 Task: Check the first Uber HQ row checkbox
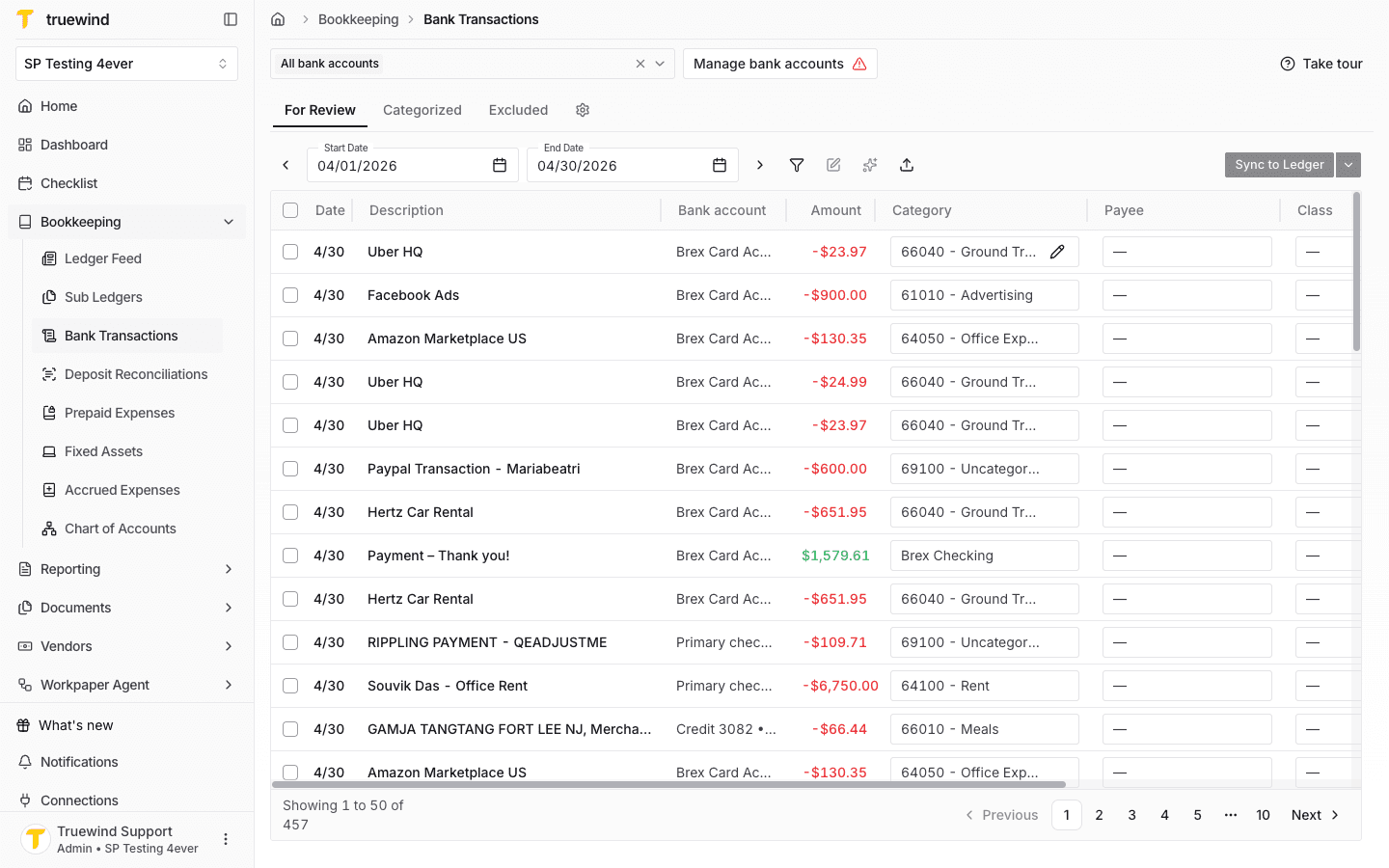pyautogui.click(x=290, y=252)
